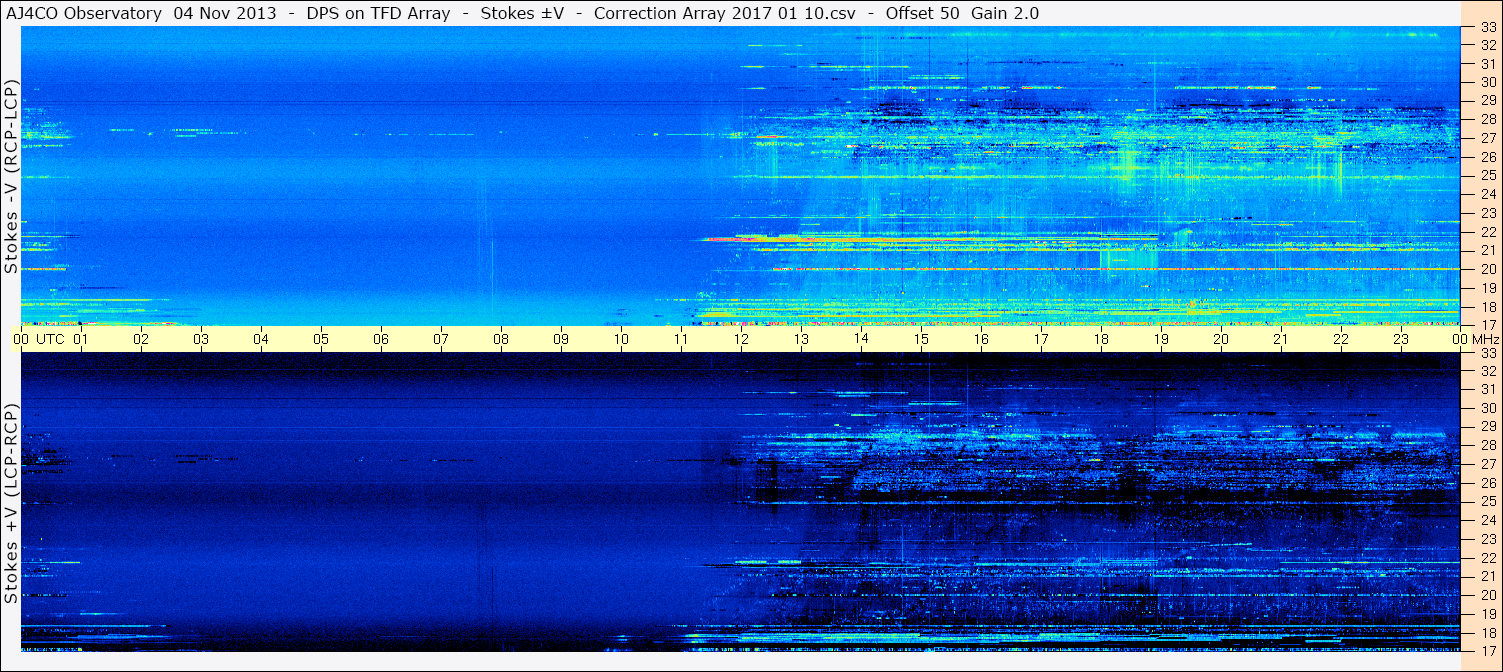Screen dimensions: 1503x672
Task: Click 18 MHz label of Stokes -V panel
Action: (x=1488, y=306)
